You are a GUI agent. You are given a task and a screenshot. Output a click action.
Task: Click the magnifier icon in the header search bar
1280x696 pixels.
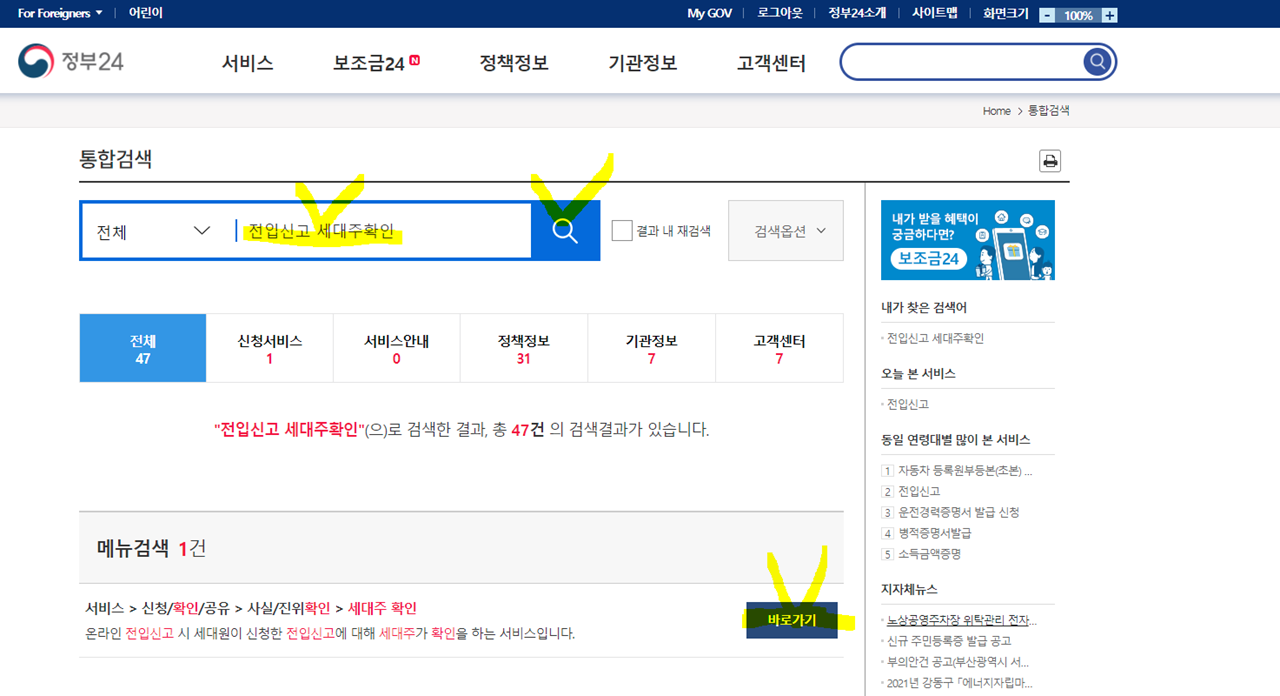point(1097,61)
